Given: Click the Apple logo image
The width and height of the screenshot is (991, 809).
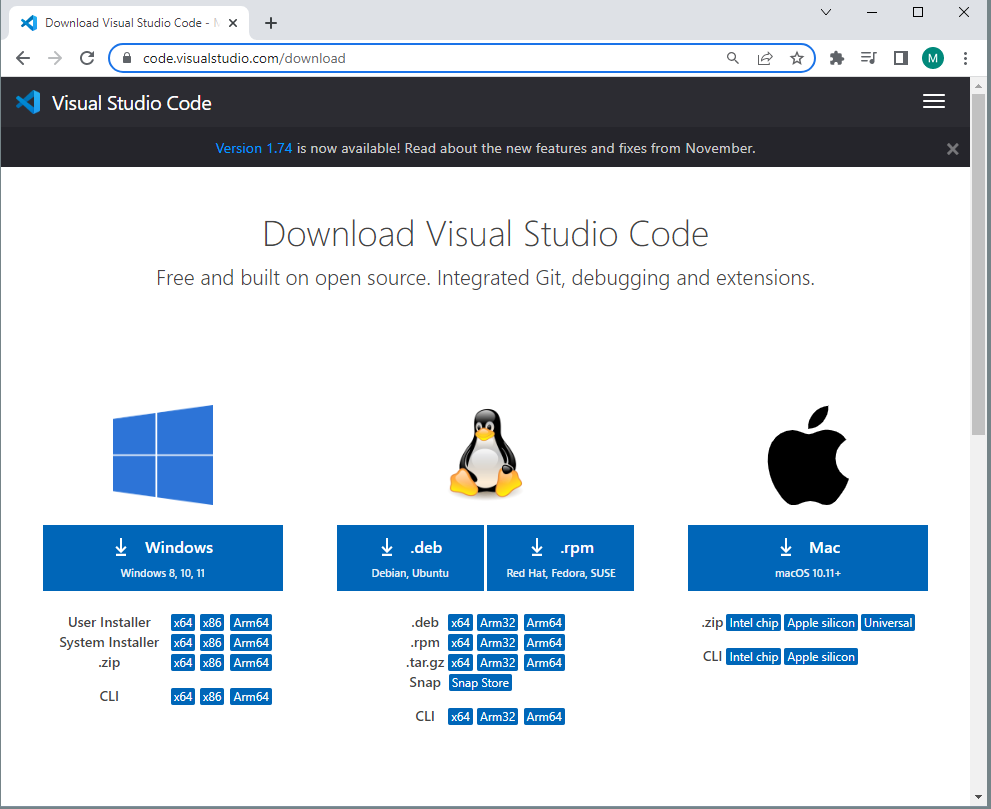Looking at the screenshot, I should click(808, 455).
